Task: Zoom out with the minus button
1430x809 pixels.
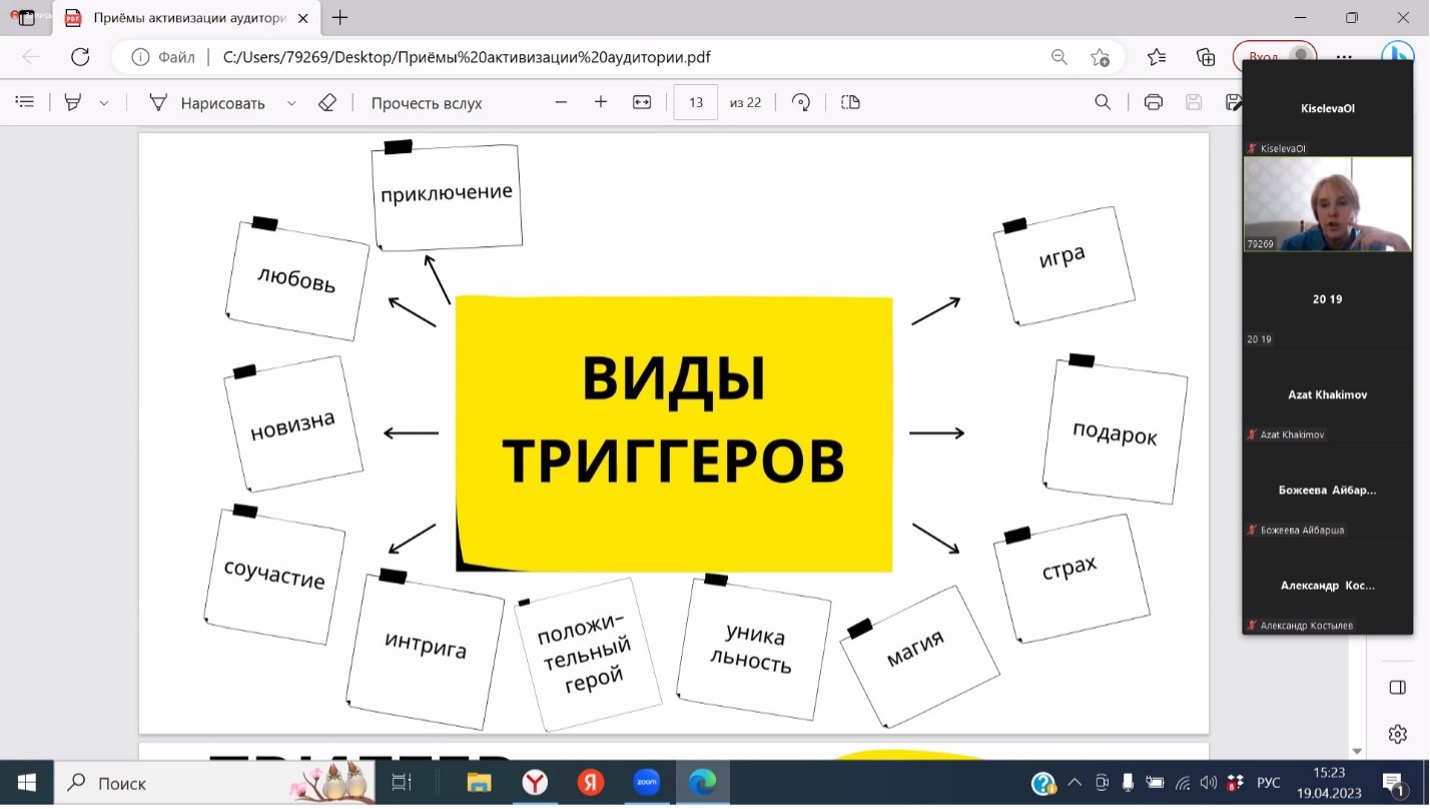Action: [561, 102]
